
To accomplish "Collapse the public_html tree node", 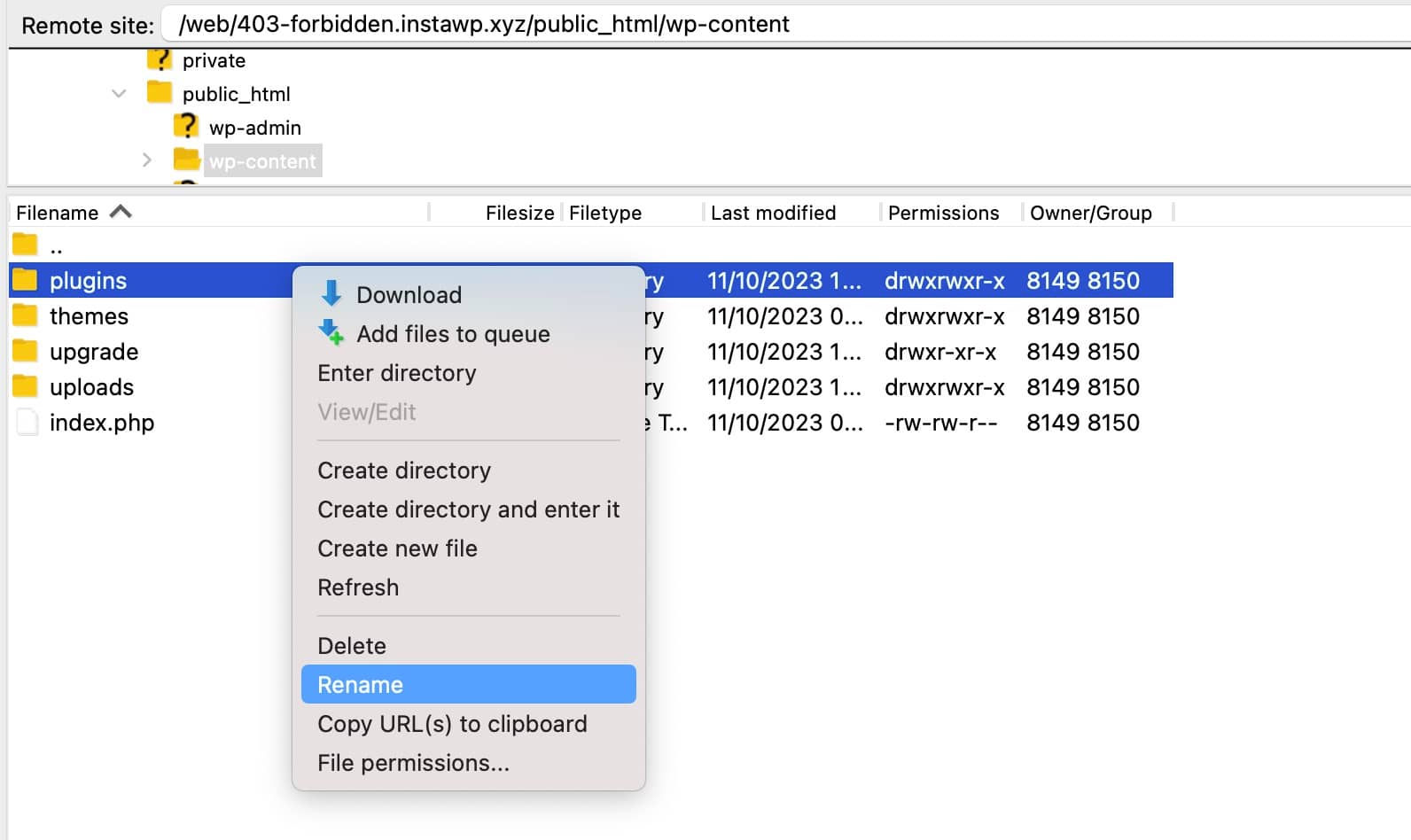I will [119, 94].
